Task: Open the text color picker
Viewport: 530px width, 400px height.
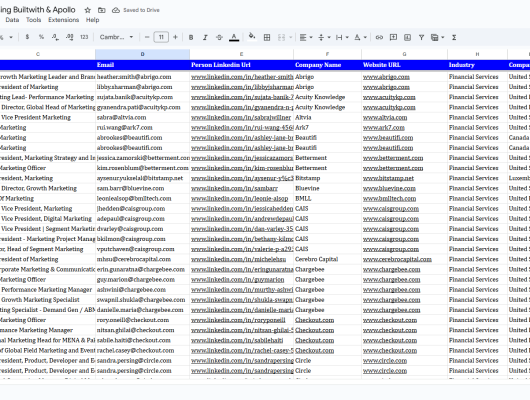Action: 234,37
